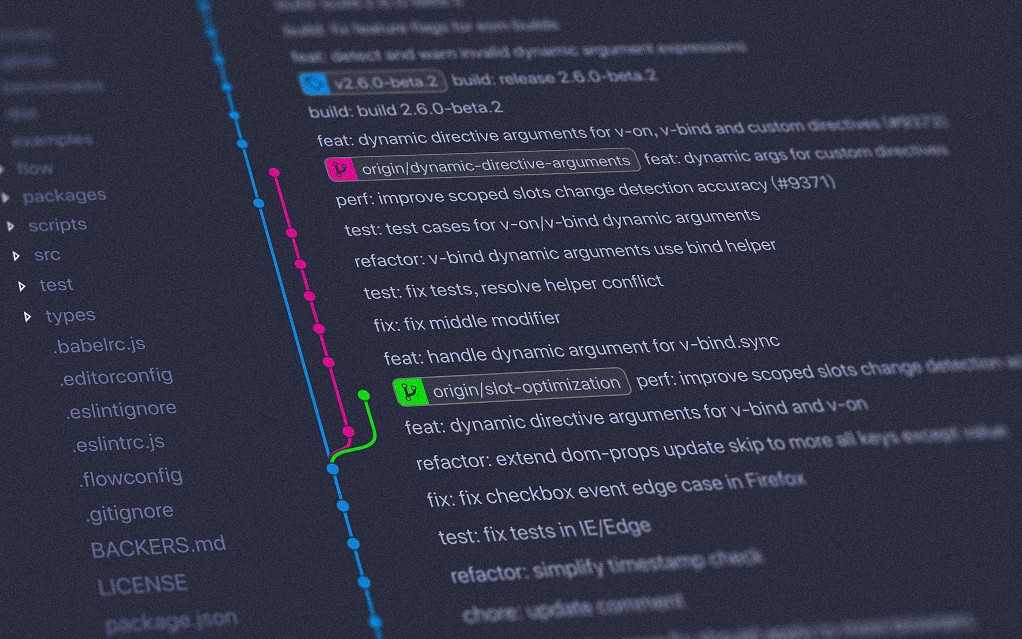This screenshot has width=1022, height=639.
Task: Select the green commit node on the graph
Action: (x=364, y=395)
